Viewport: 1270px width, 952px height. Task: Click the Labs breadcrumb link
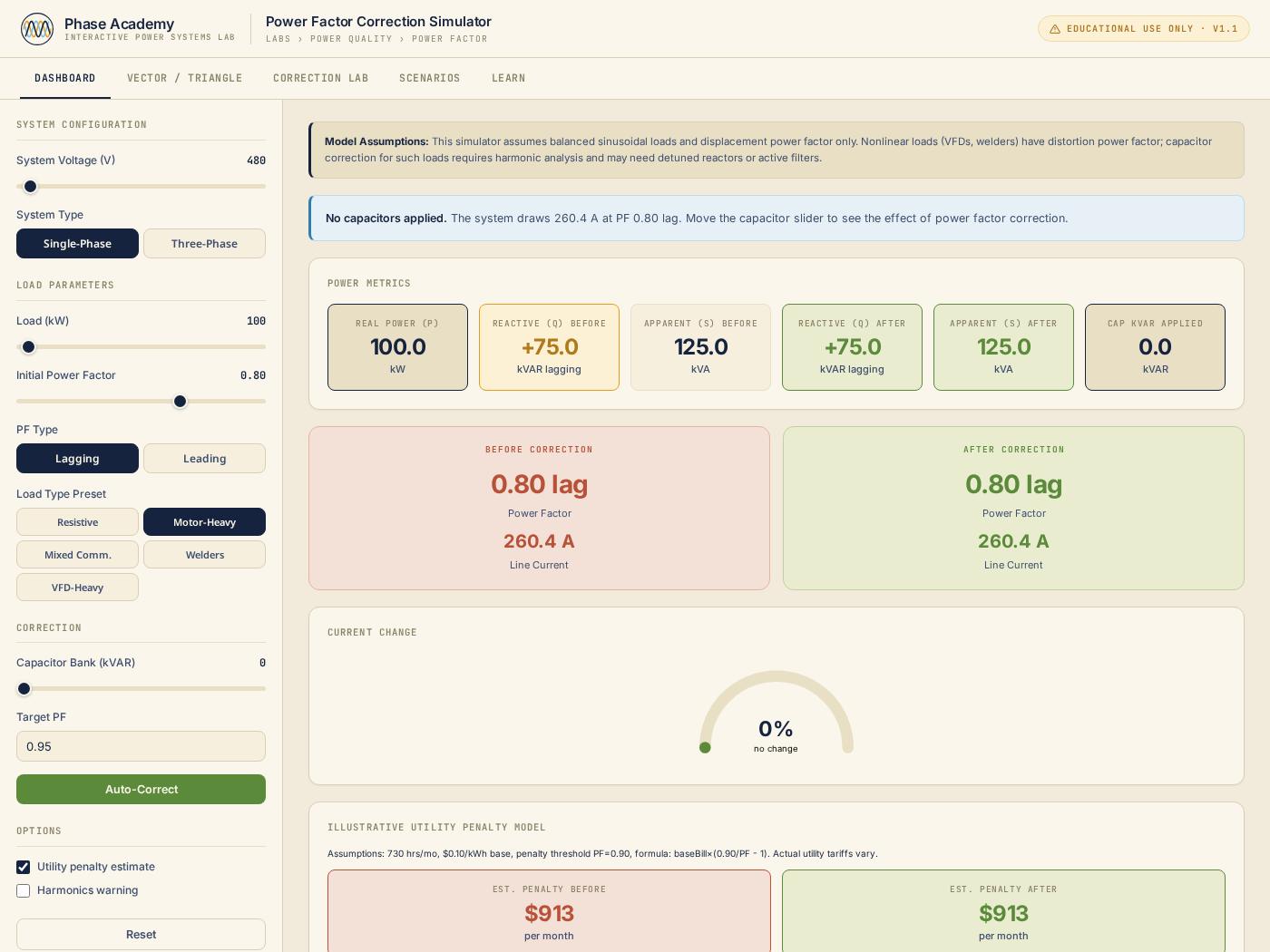click(278, 39)
